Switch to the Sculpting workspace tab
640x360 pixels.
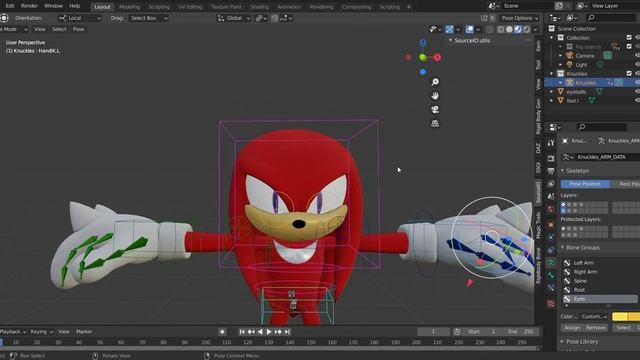click(x=159, y=7)
